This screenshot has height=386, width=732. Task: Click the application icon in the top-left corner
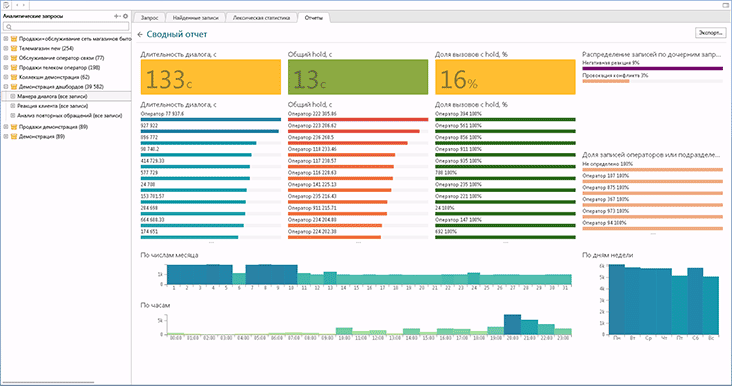pyautogui.click(x=5, y=5)
